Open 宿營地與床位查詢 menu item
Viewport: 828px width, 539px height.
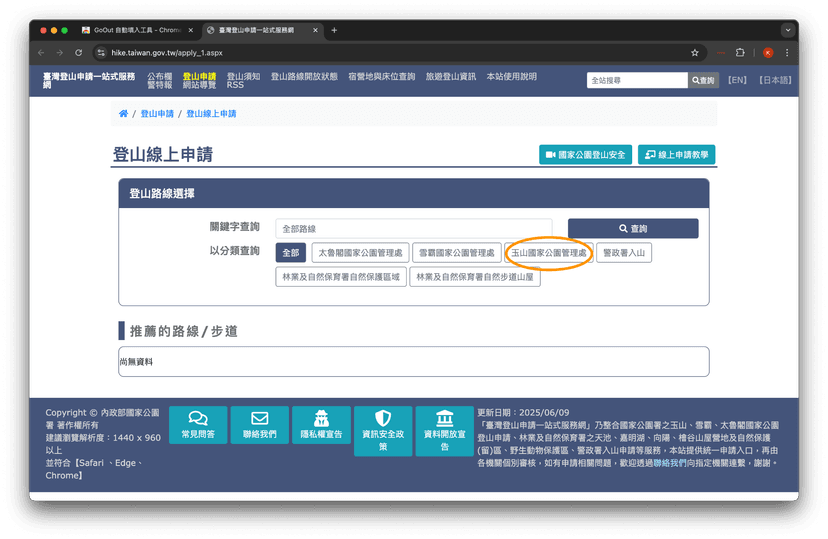[x=382, y=77]
